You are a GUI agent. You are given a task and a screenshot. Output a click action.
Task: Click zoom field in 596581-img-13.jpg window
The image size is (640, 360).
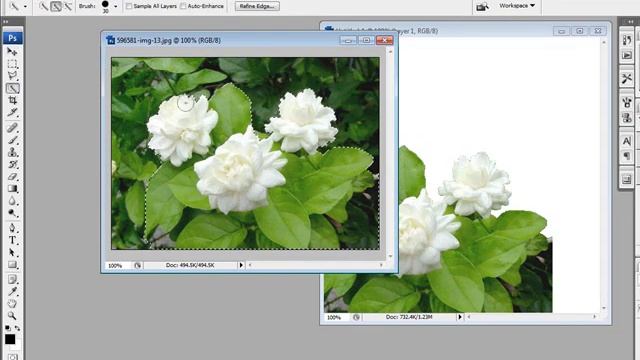point(117,265)
